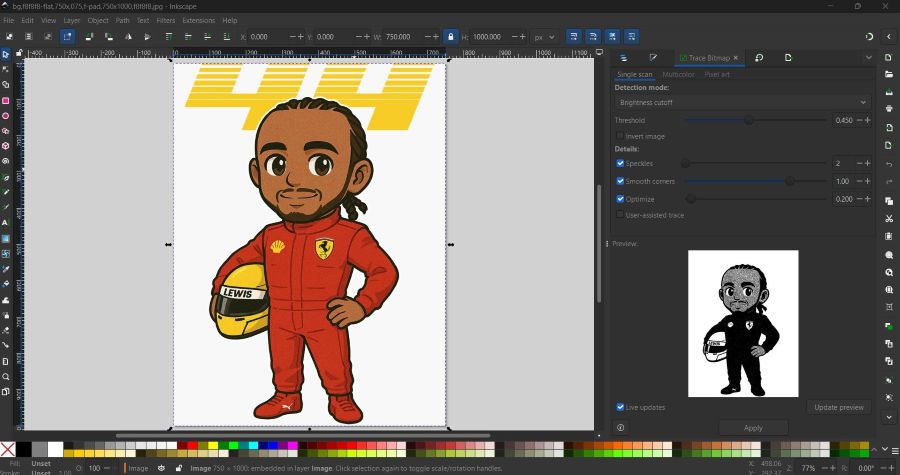
Task: Open the Filters menu
Action: [x=165, y=20]
